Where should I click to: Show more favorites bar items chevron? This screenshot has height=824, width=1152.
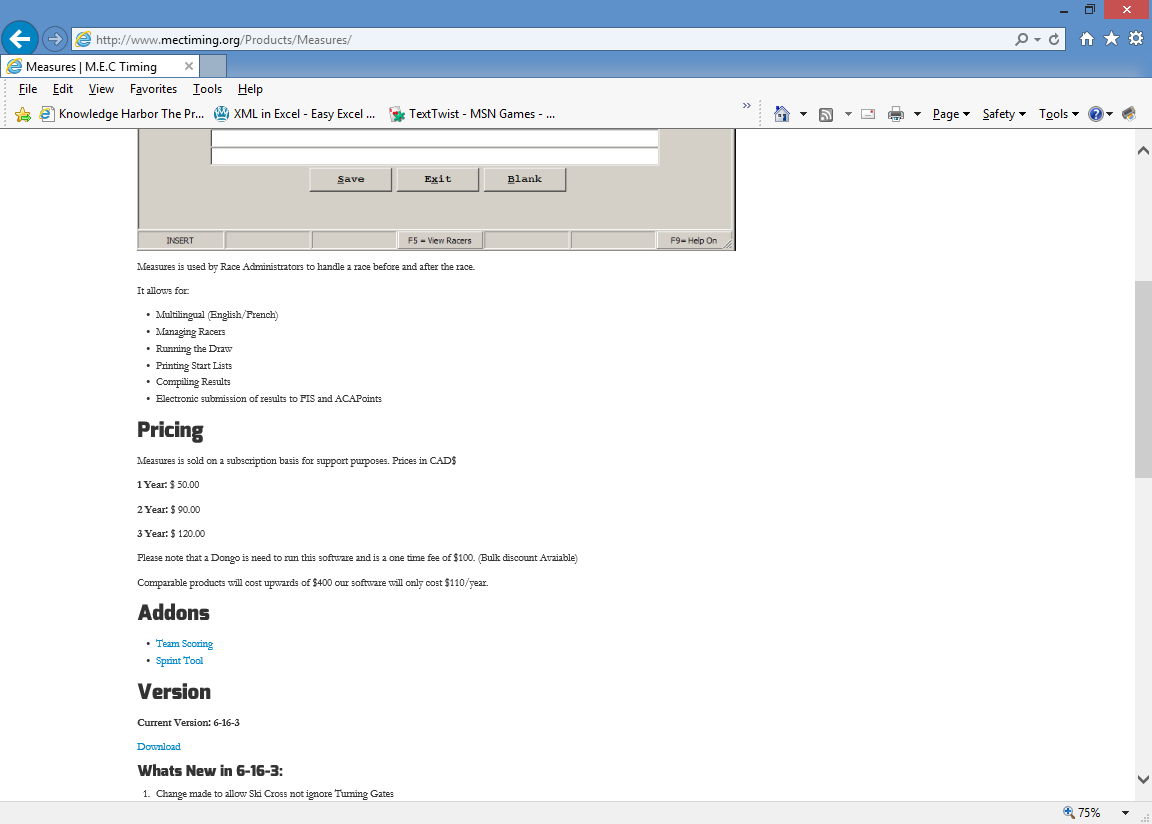pos(746,106)
